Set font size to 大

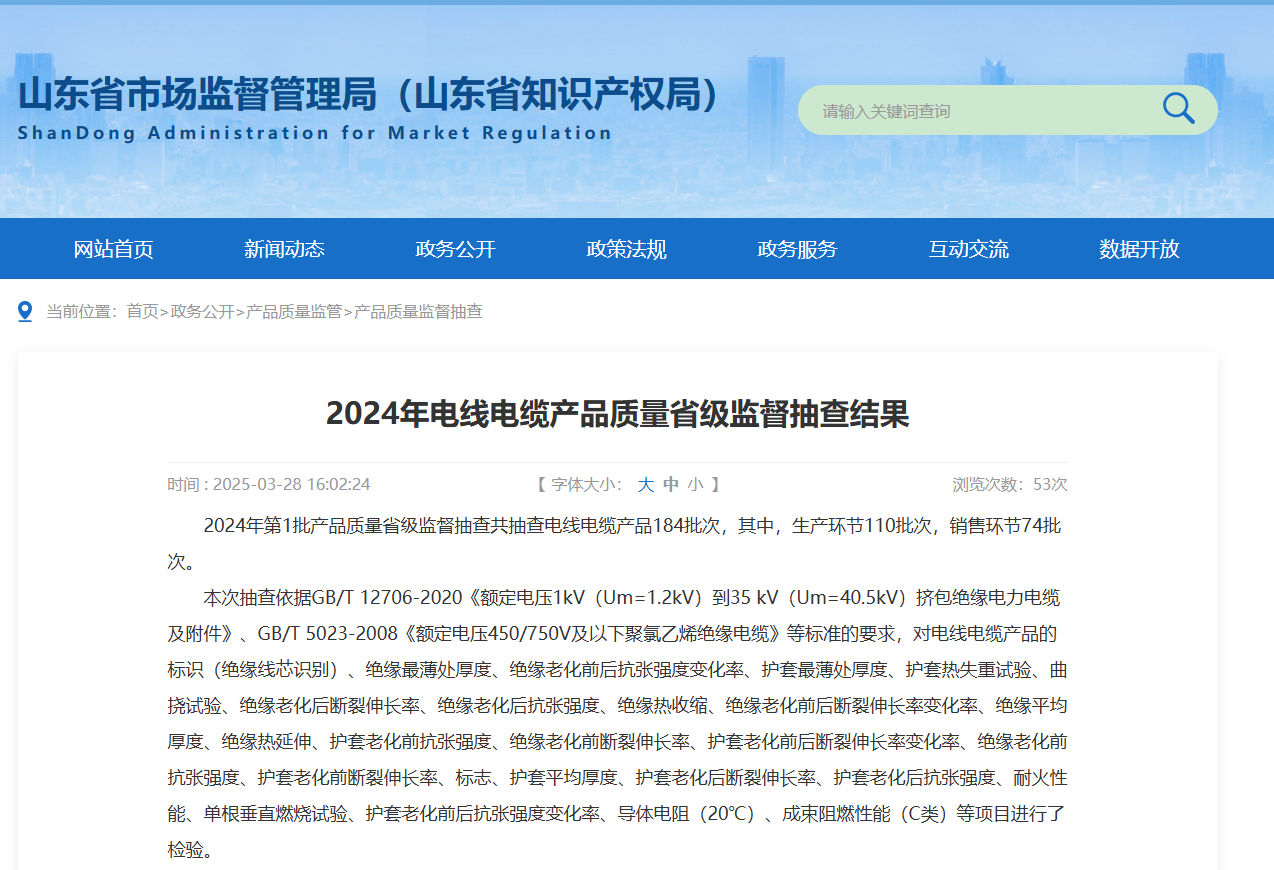point(646,485)
